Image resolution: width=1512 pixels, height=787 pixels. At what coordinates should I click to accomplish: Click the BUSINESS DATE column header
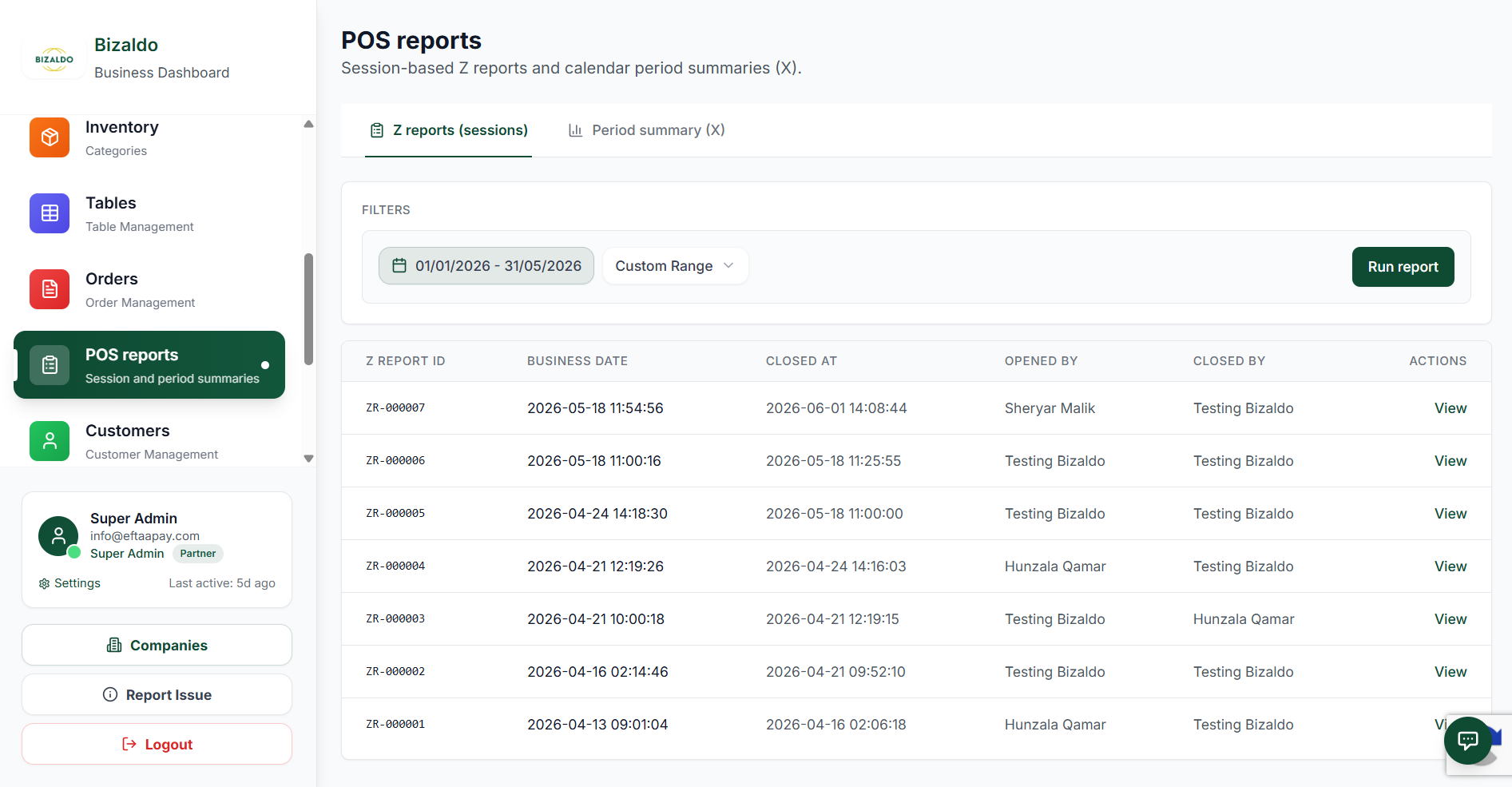(577, 361)
